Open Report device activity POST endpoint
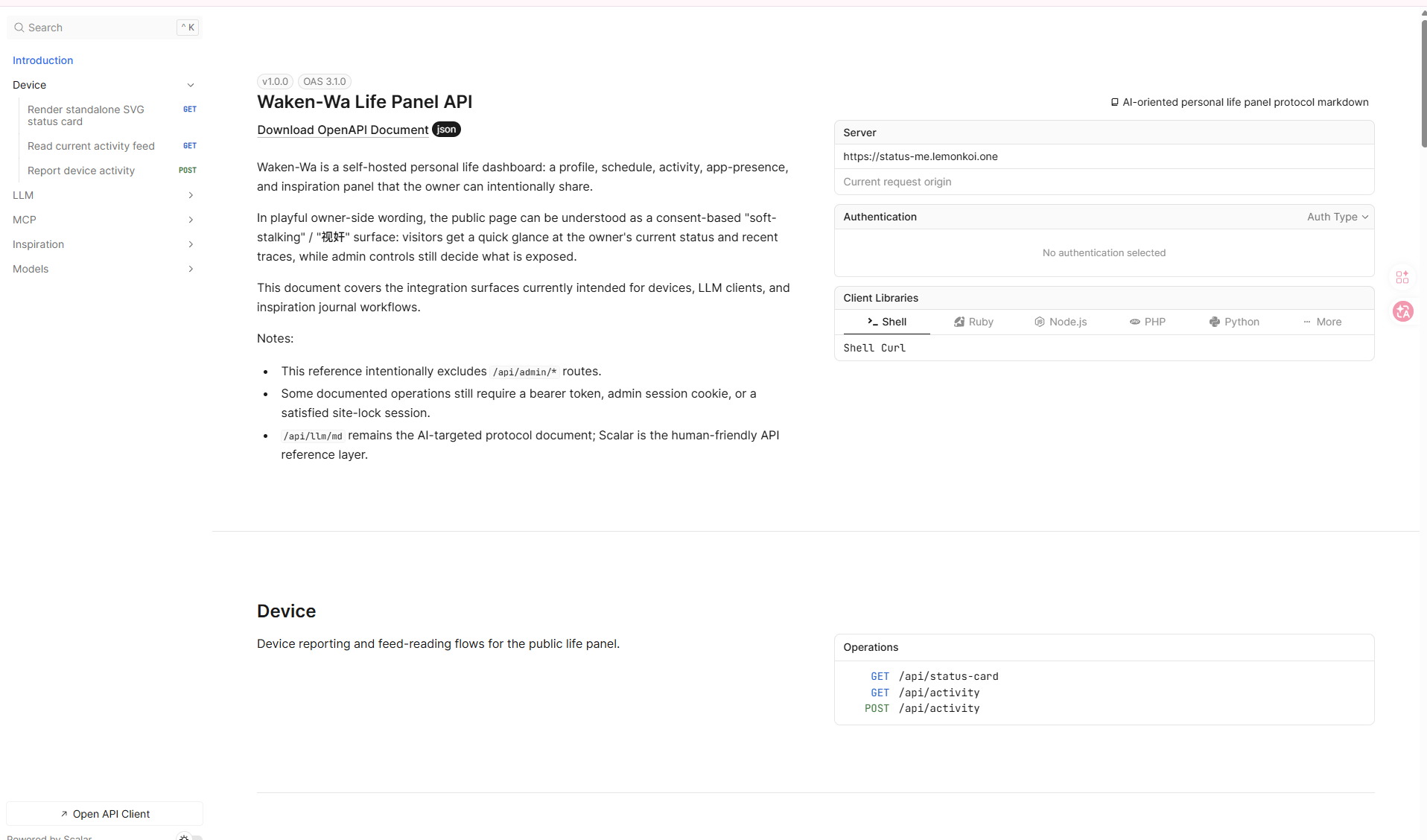 click(112, 171)
